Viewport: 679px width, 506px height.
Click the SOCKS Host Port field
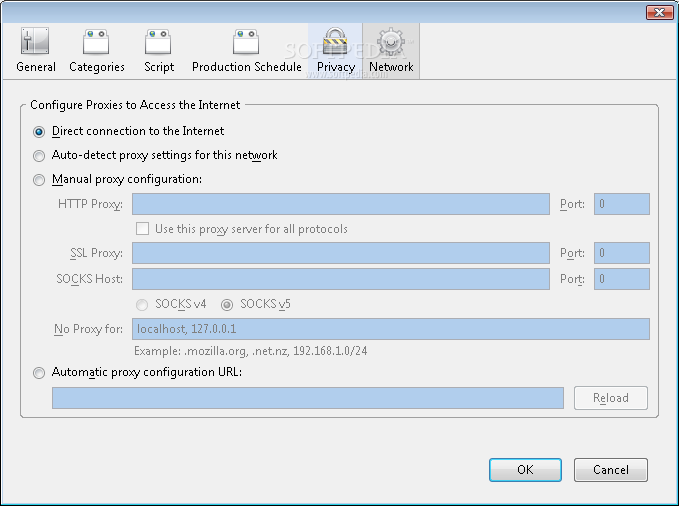[x=621, y=279]
